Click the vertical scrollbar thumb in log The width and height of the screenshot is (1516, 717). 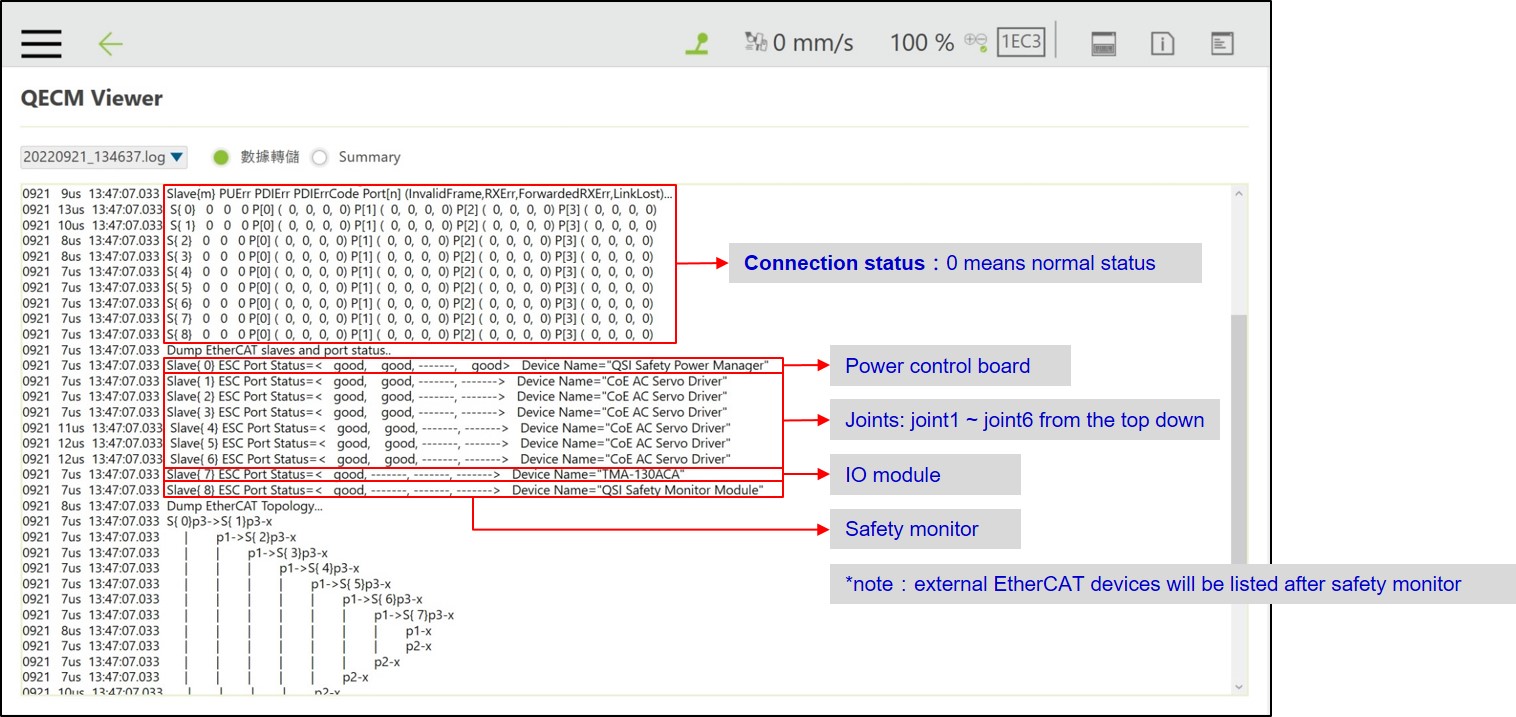[x=1239, y=440]
